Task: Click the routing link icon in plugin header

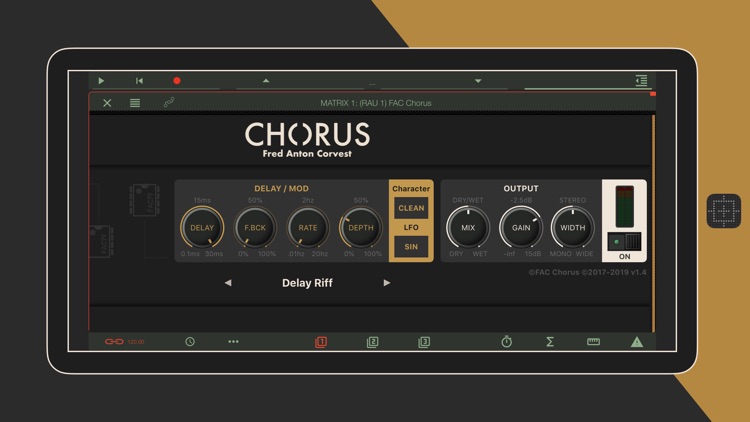Action: click(x=169, y=102)
